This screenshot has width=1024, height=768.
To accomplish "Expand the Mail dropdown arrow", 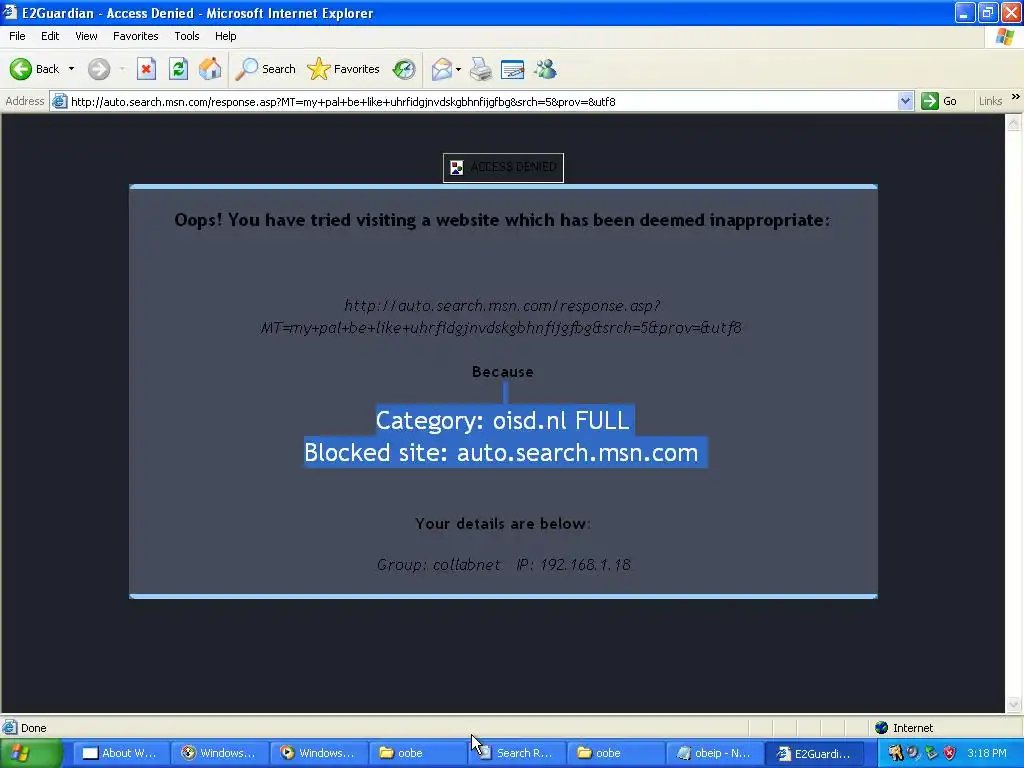I will point(458,69).
